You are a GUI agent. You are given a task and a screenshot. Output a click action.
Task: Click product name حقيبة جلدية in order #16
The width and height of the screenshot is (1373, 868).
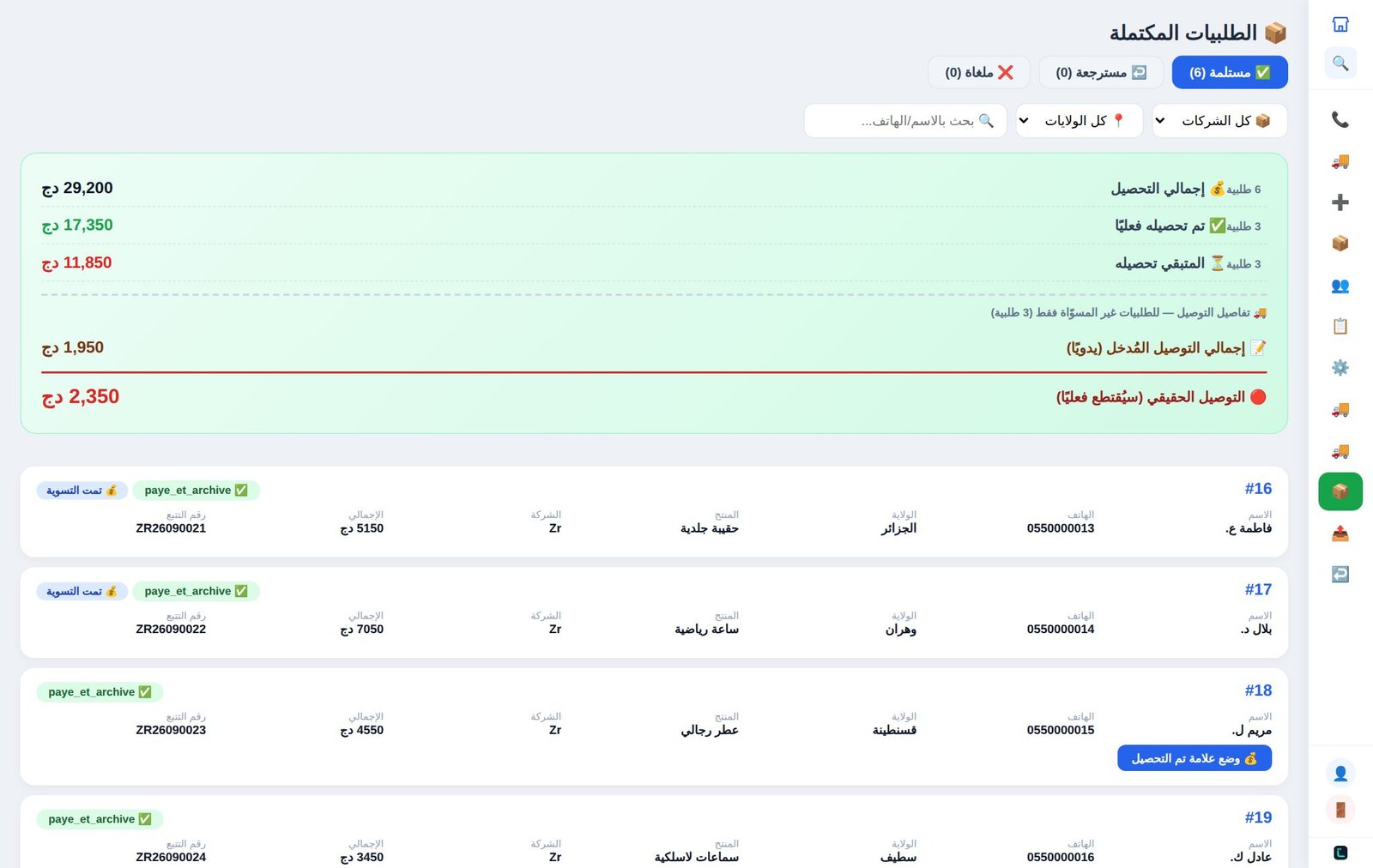pyautogui.click(x=710, y=528)
